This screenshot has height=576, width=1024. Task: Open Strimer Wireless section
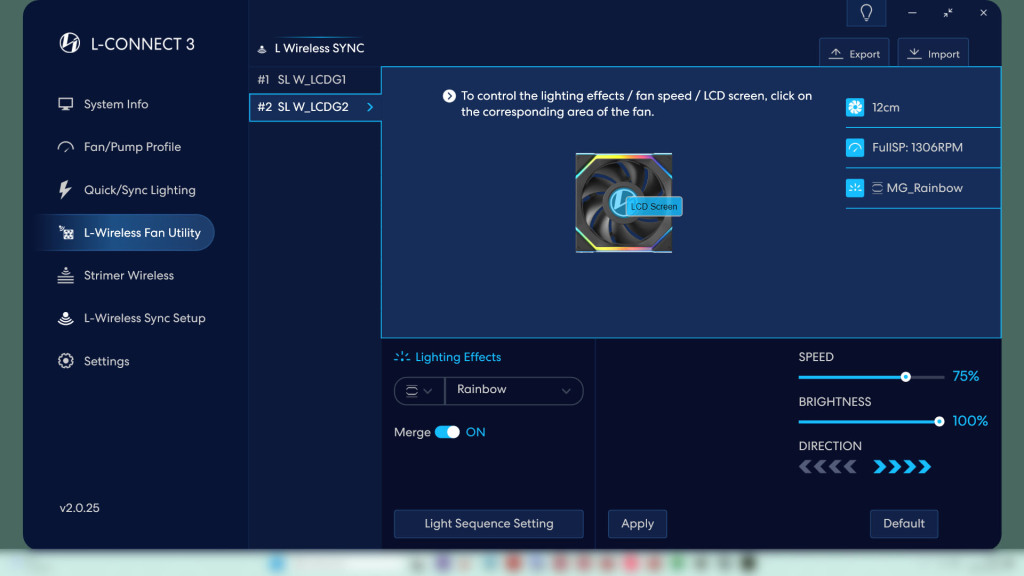[128, 276]
